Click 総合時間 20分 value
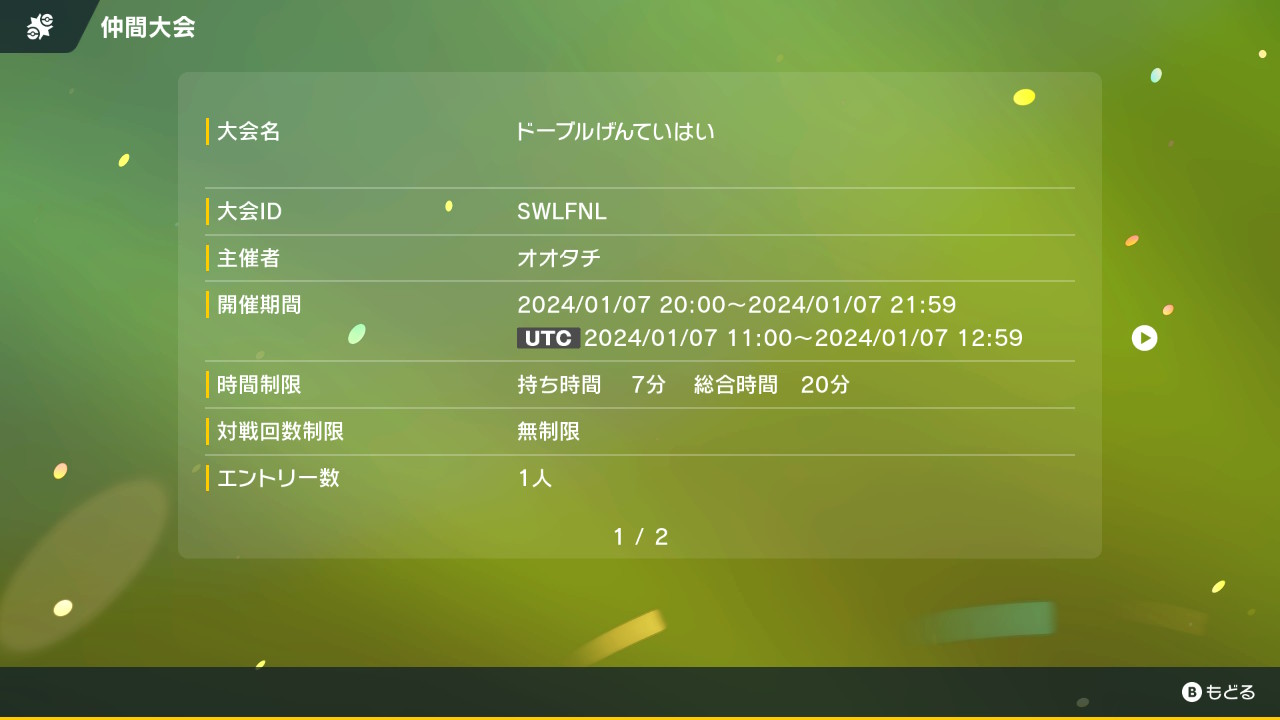This screenshot has width=1280, height=720. coord(772,384)
